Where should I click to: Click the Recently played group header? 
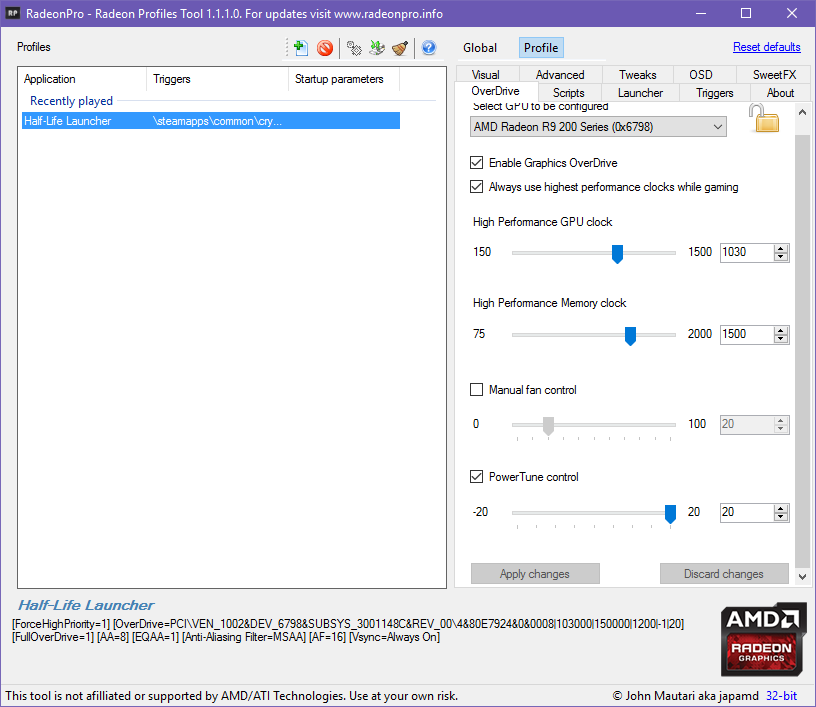71,101
